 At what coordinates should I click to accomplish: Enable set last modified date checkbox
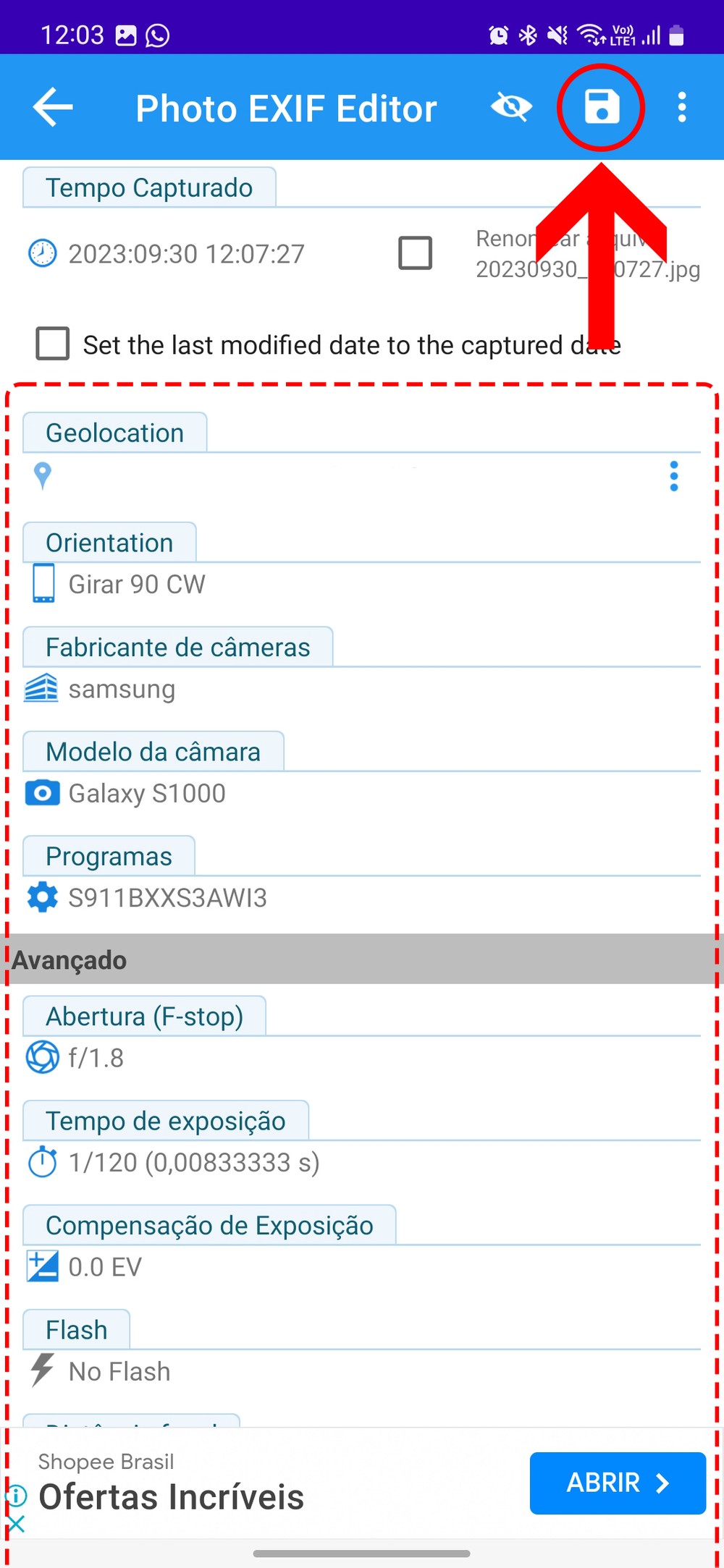[53, 344]
